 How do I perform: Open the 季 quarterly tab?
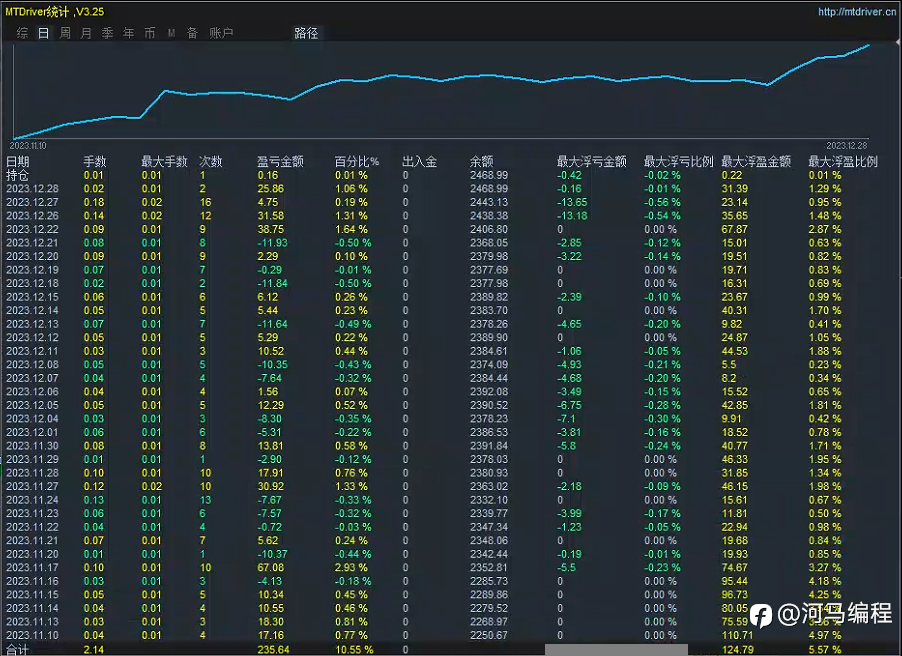click(107, 33)
